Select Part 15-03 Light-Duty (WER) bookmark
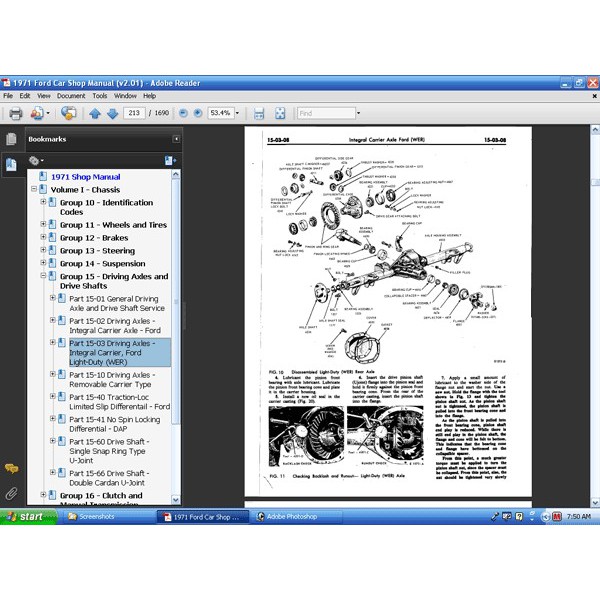This screenshot has width=600, height=600. click(120, 352)
